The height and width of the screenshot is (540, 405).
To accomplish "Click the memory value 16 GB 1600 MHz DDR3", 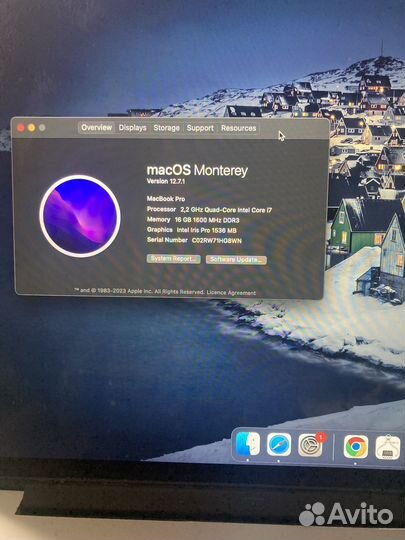I will point(207,220).
